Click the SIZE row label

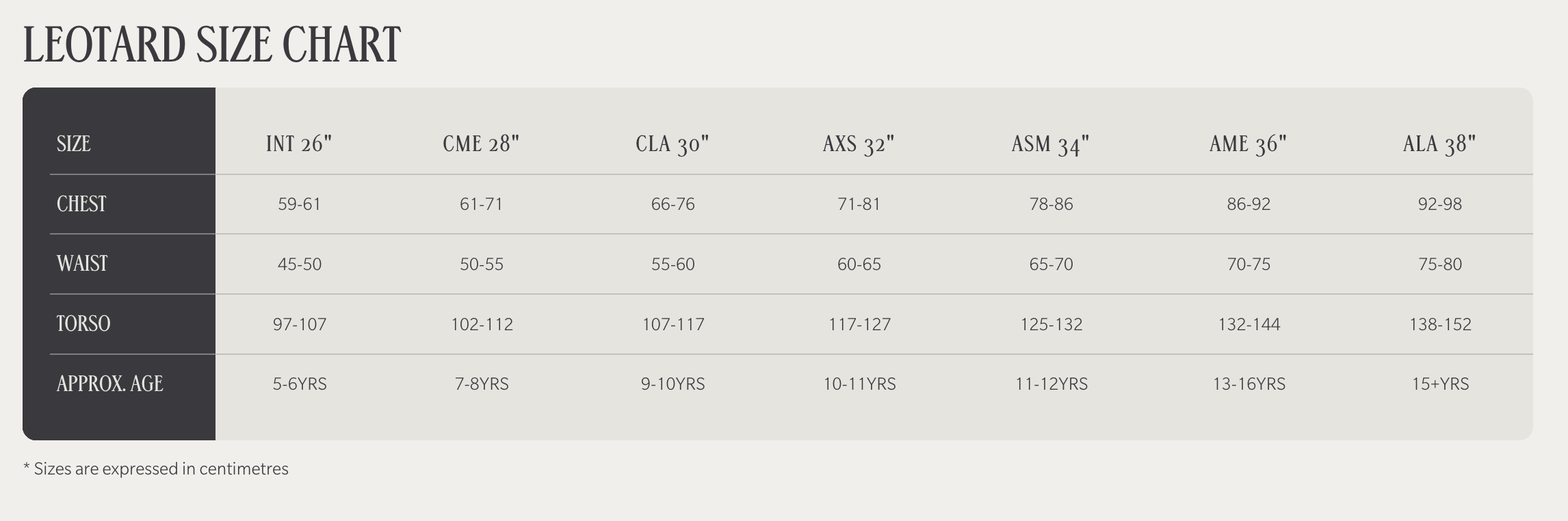[73, 144]
